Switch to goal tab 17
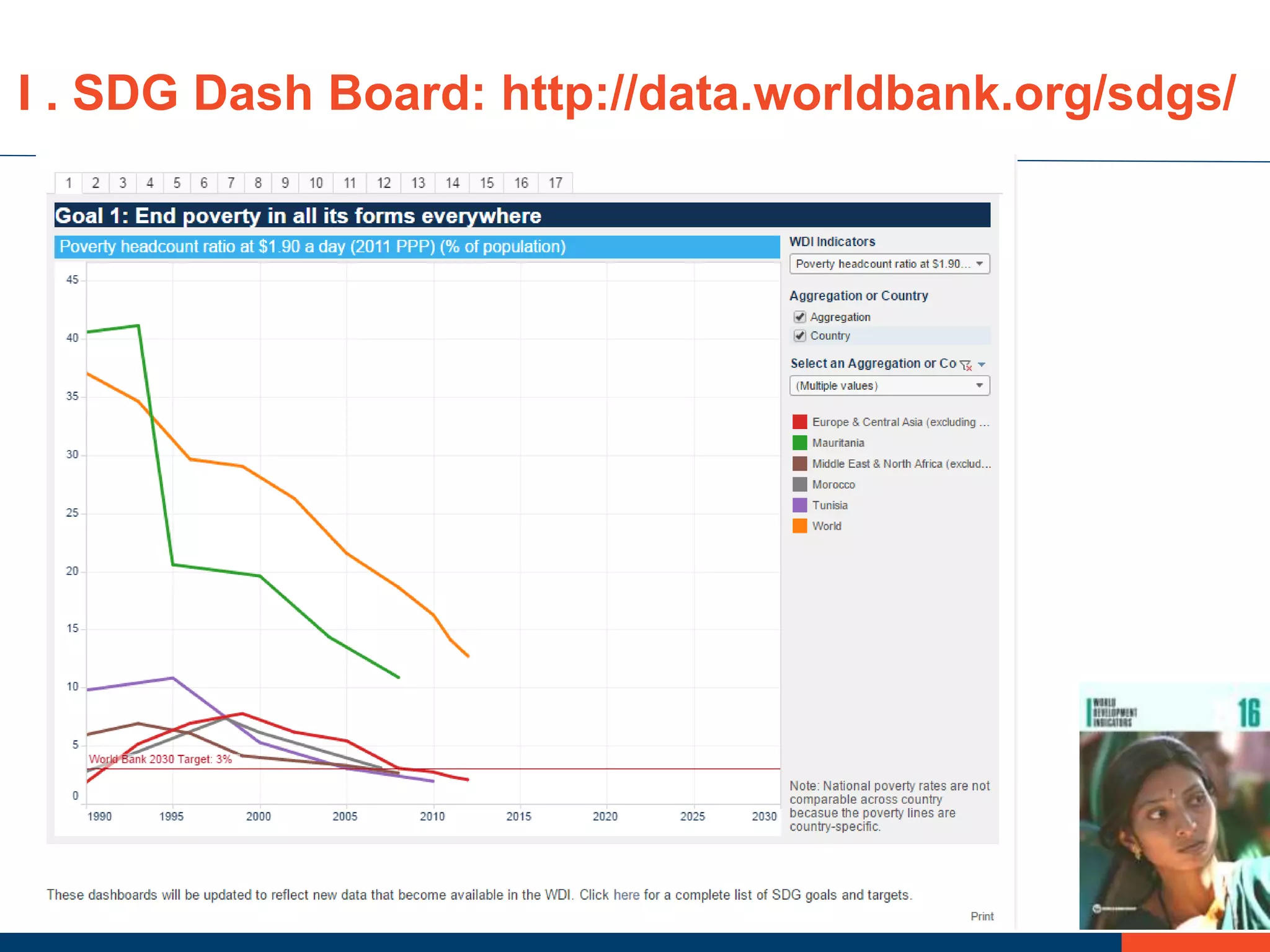The image size is (1270, 952). pyautogui.click(x=555, y=183)
